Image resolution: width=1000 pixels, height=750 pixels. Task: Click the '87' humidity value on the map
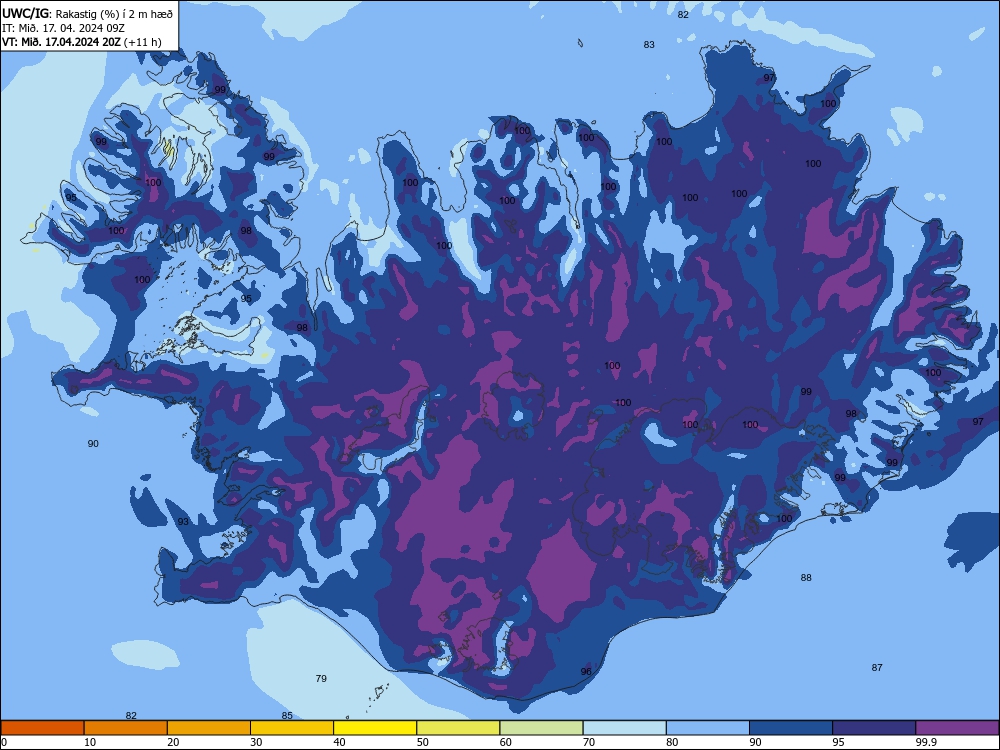(x=877, y=668)
